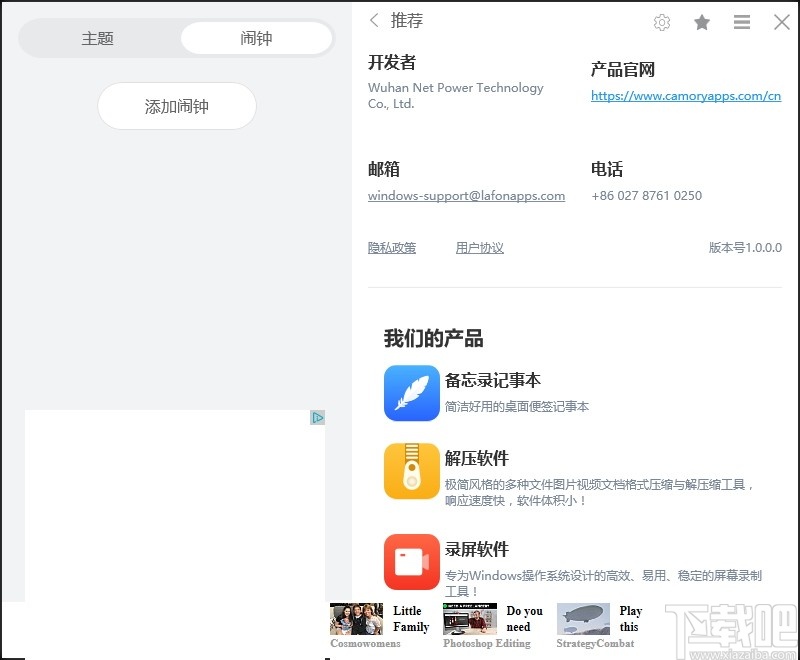The image size is (800, 660).
Task: Switch to the 闹钟 tab
Action: tap(256, 38)
